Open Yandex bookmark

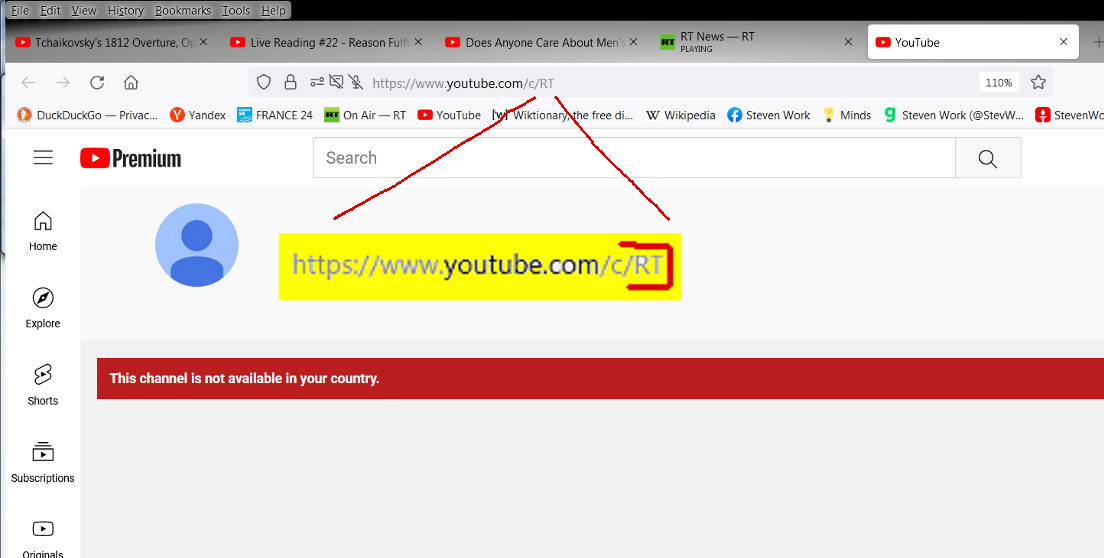point(198,115)
